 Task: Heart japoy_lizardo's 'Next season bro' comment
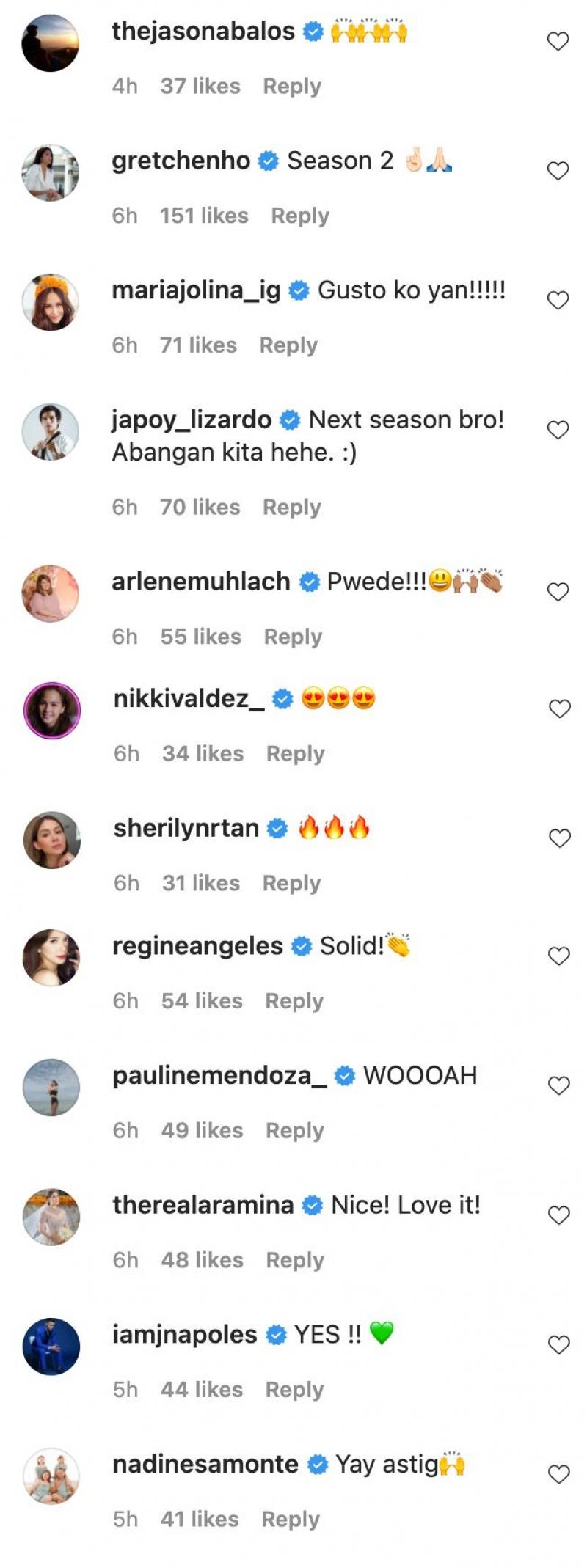point(558,430)
